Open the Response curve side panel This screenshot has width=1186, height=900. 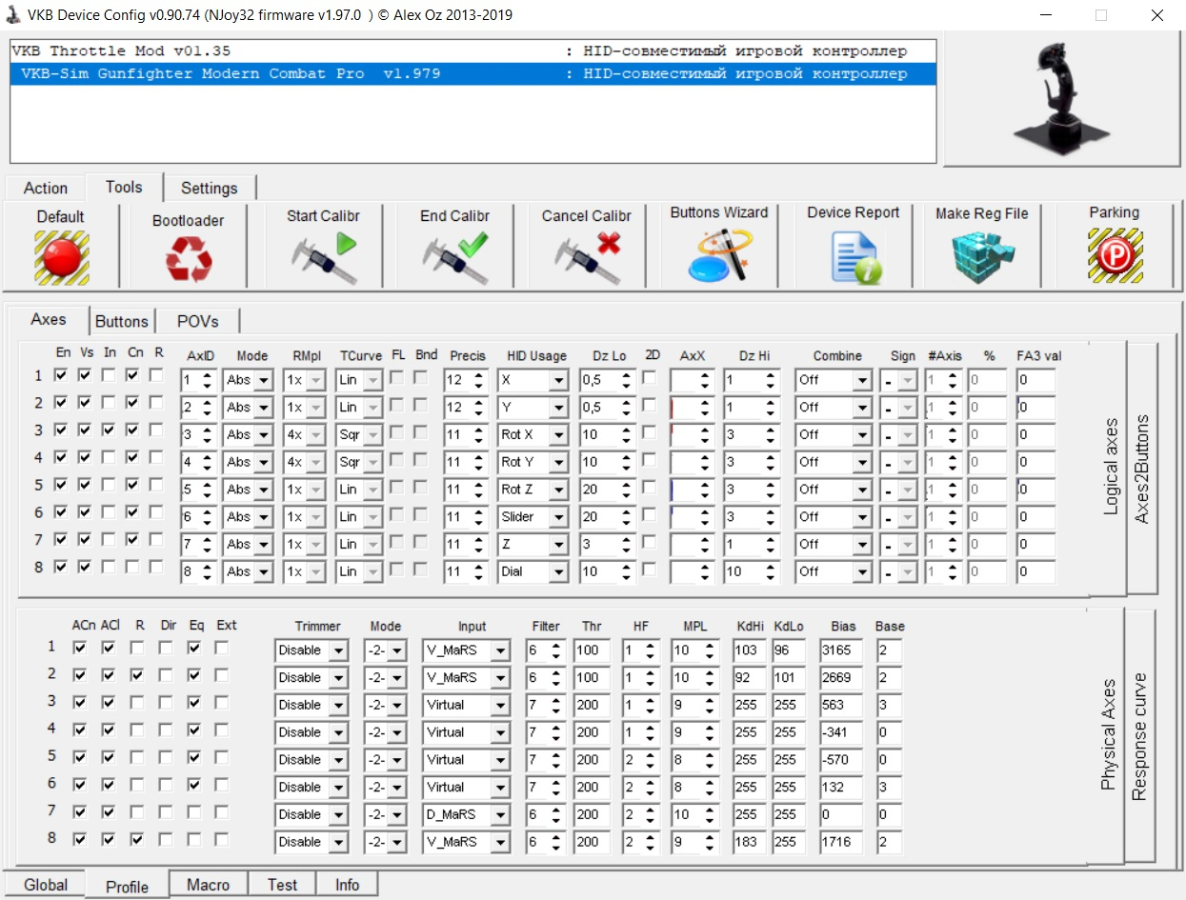[1139, 737]
